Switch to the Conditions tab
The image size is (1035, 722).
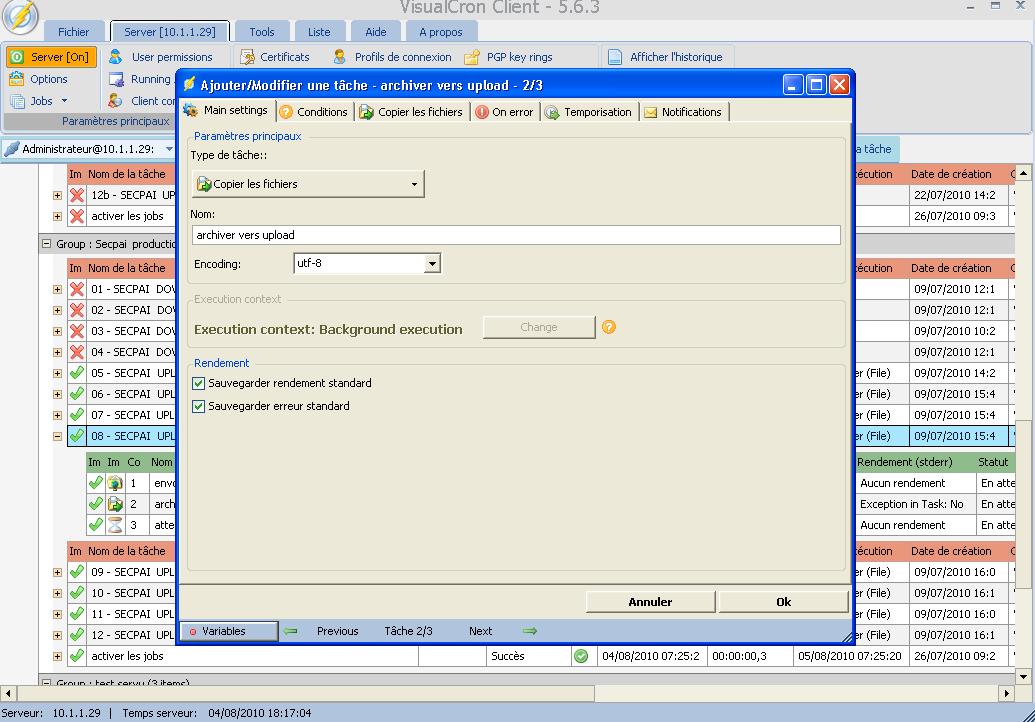pos(314,112)
